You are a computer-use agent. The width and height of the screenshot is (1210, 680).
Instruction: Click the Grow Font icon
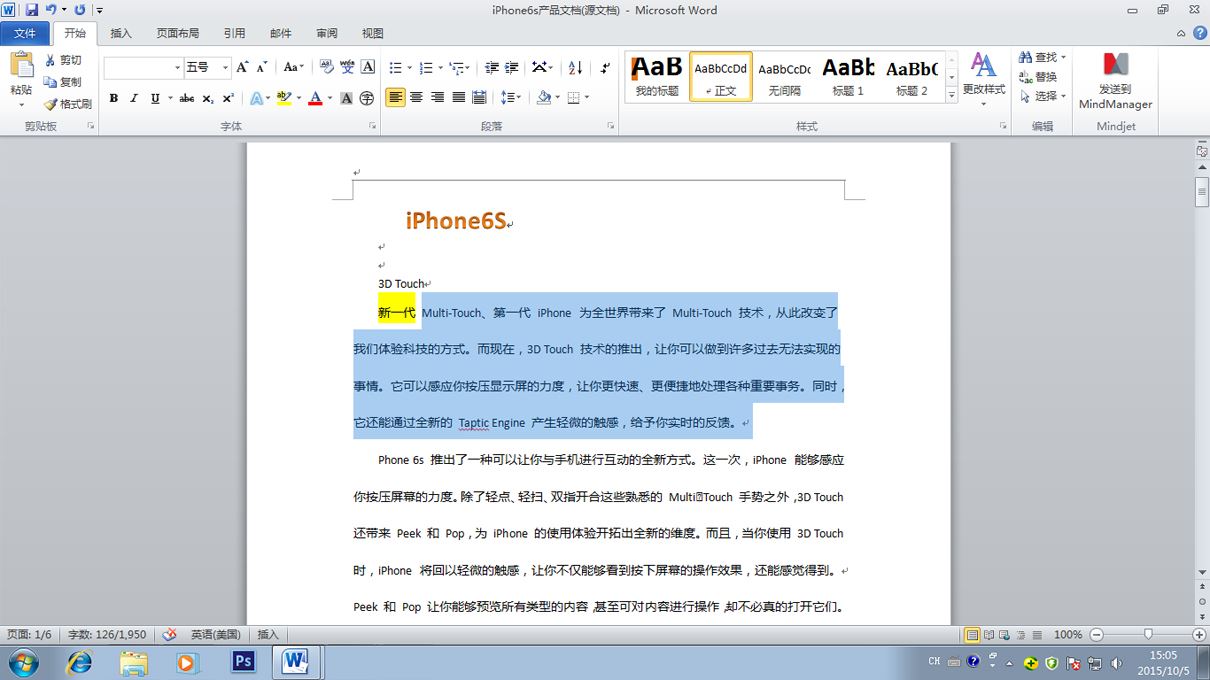tap(242, 67)
